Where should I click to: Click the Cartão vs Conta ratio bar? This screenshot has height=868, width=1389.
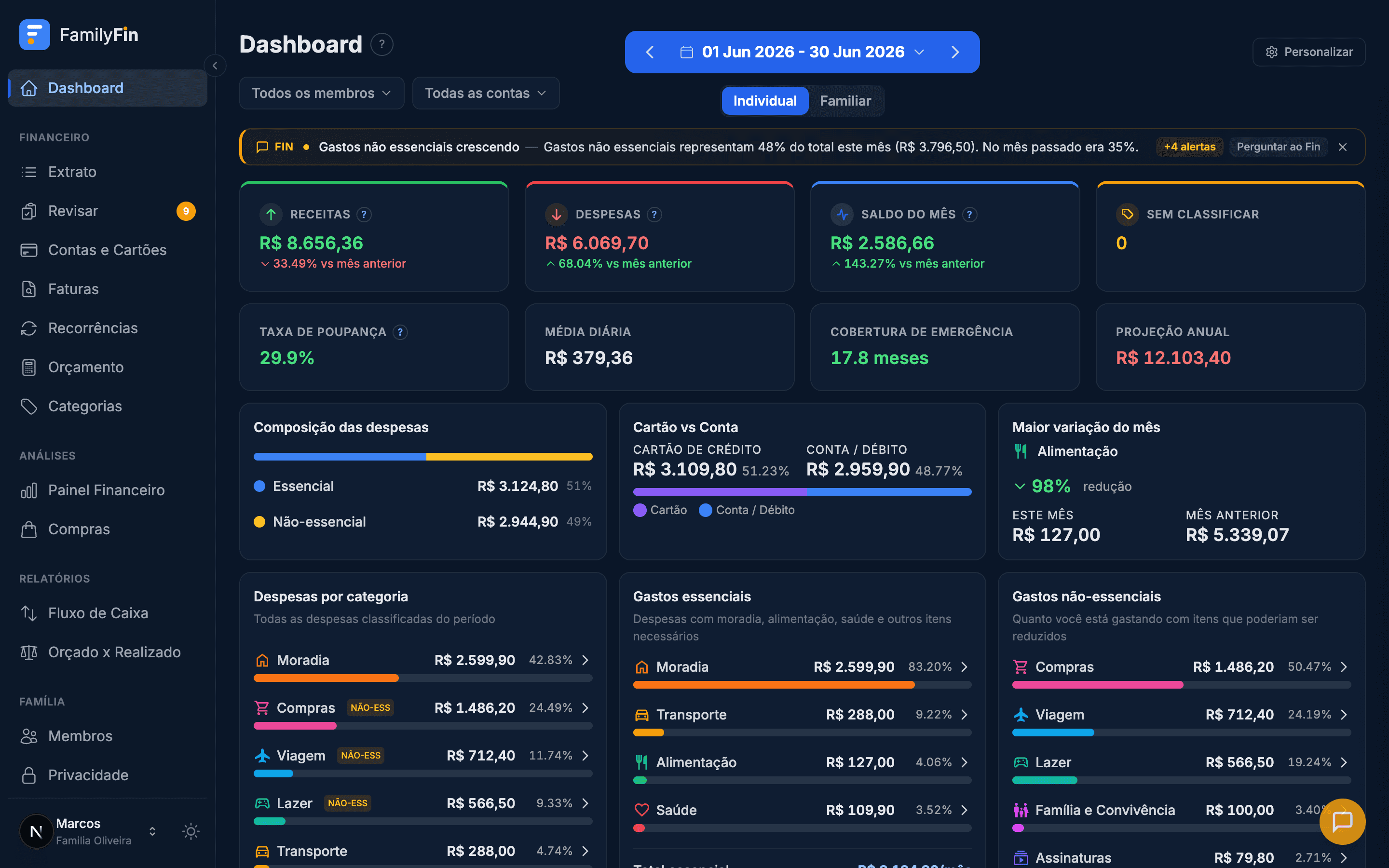click(x=802, y=492)
